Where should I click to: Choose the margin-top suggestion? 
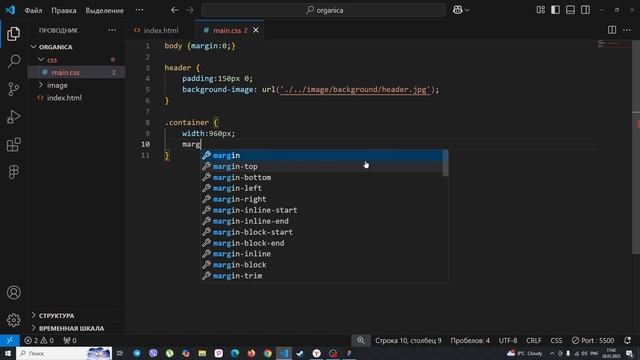[322, 167]
